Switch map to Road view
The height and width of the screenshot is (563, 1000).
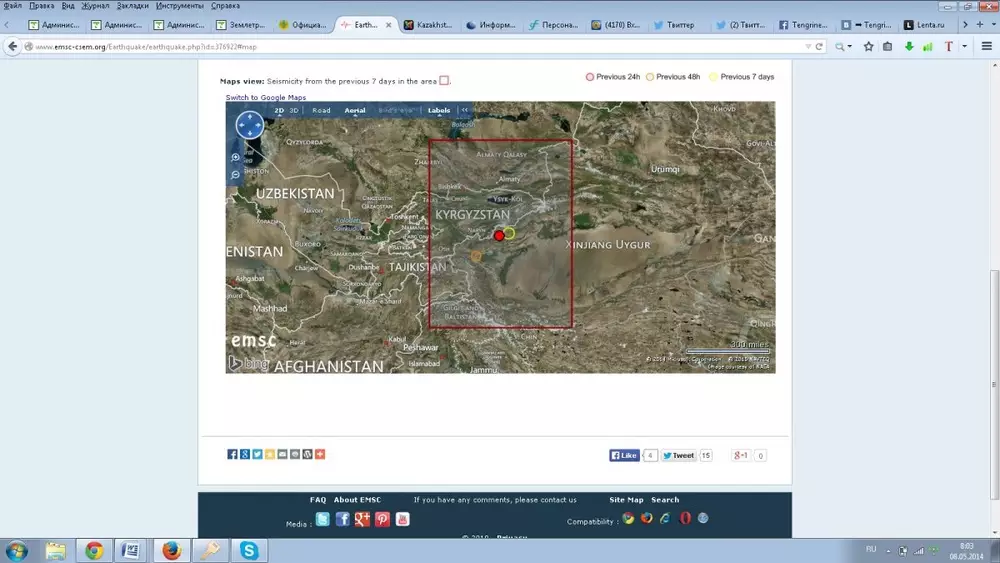click(x=321, y=110)
